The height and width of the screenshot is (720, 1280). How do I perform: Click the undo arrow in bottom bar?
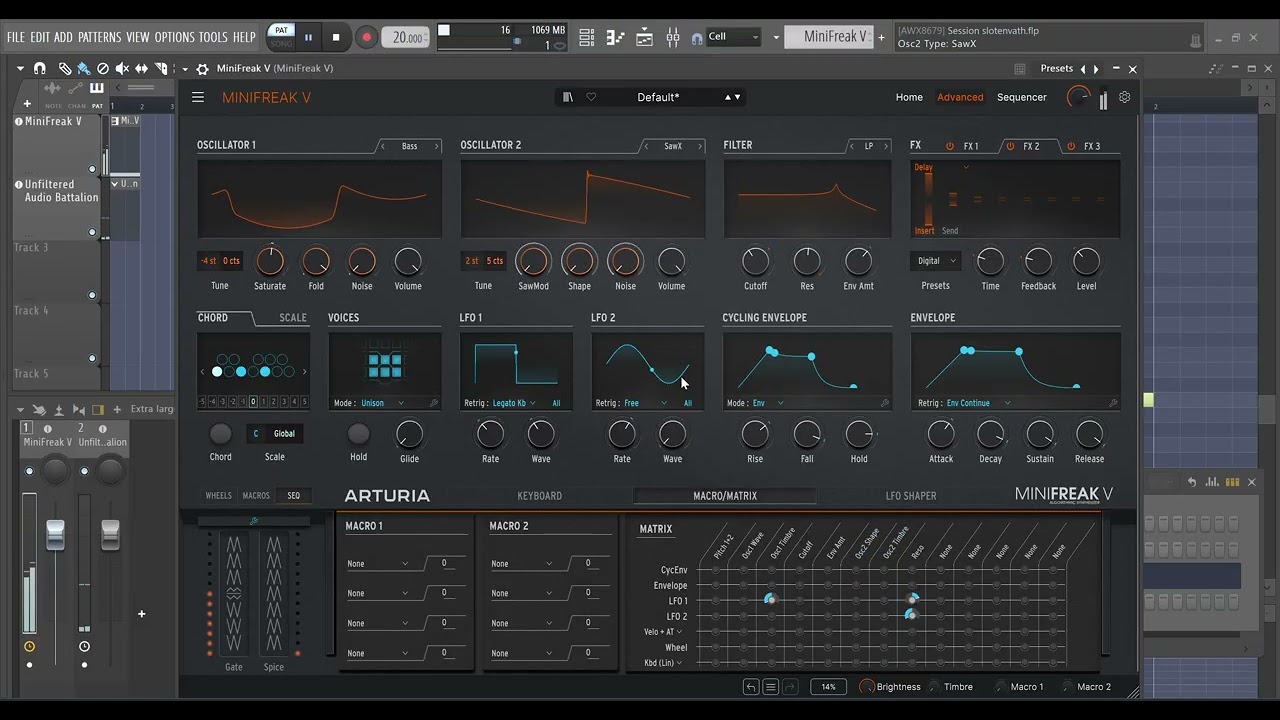pyautogui.click(x=751, y=687)
